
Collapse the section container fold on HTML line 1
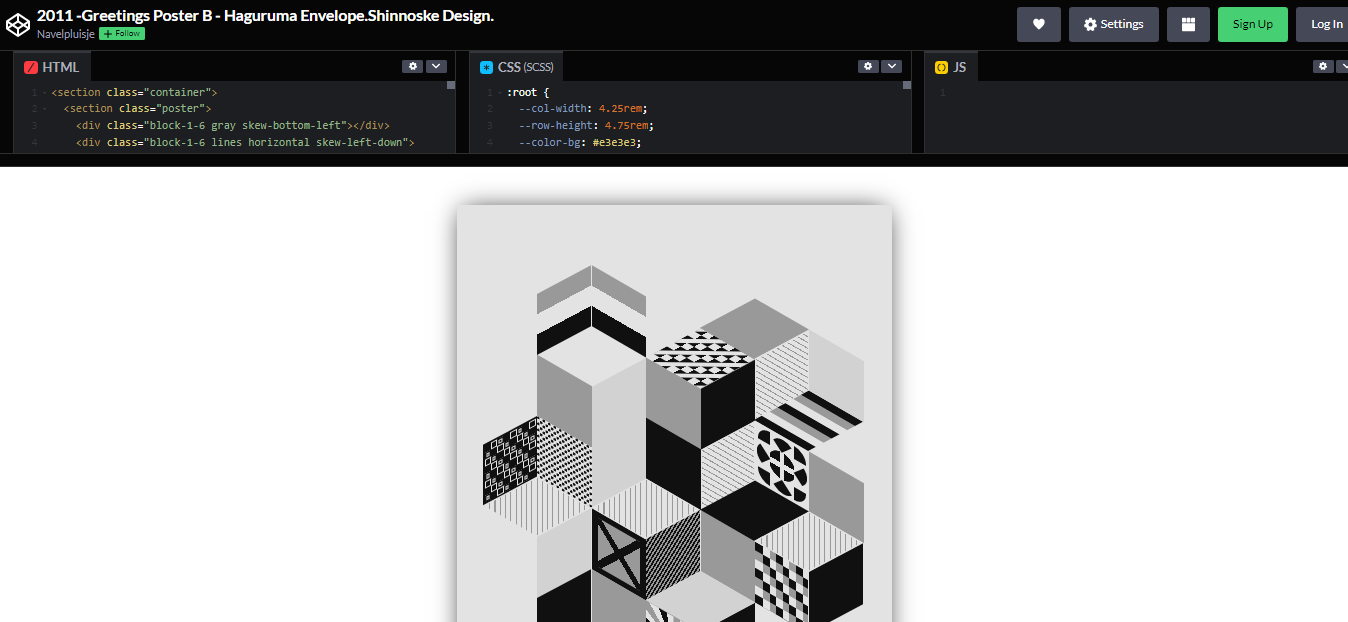click(x=44, y=93)
